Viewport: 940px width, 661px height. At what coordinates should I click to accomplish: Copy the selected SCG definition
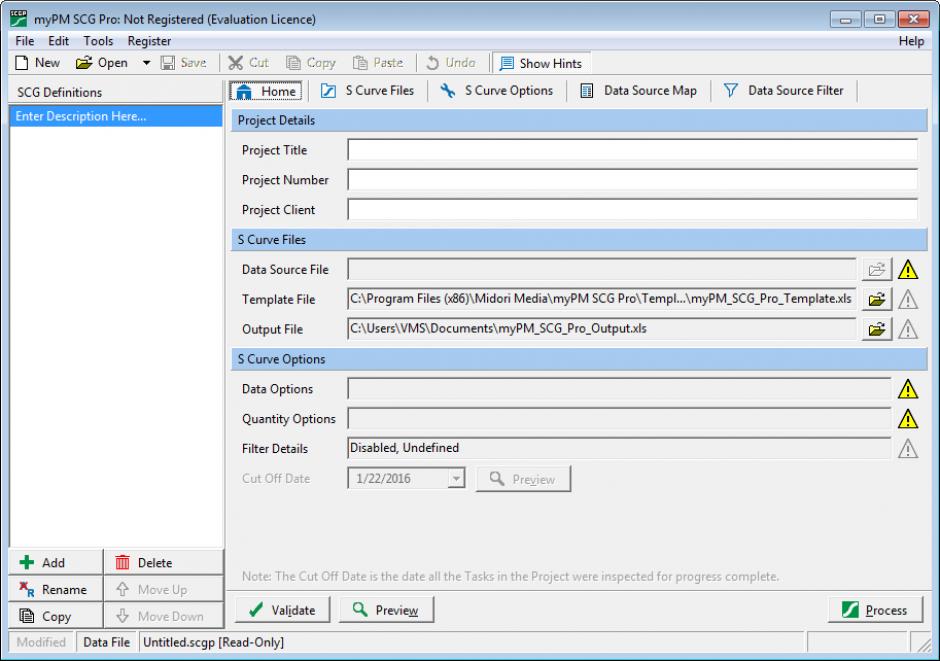click(x=56, y=616)
